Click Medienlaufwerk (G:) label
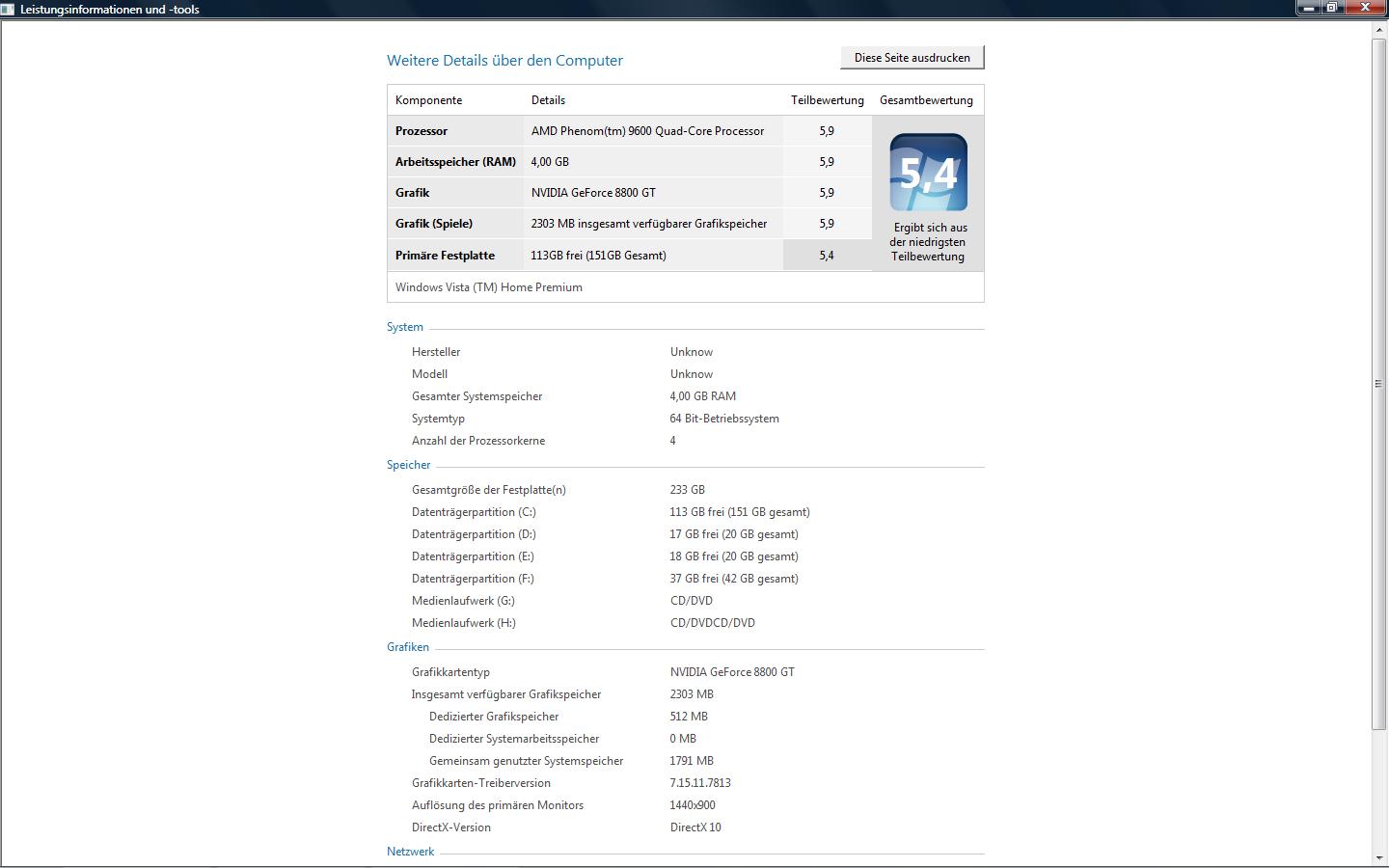This screenshot has width=1389, height=868. pyautogui.click(x=463, y=601)
